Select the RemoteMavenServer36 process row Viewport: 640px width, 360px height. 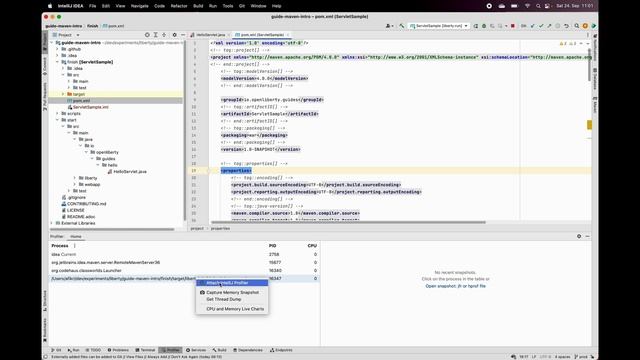184,262
